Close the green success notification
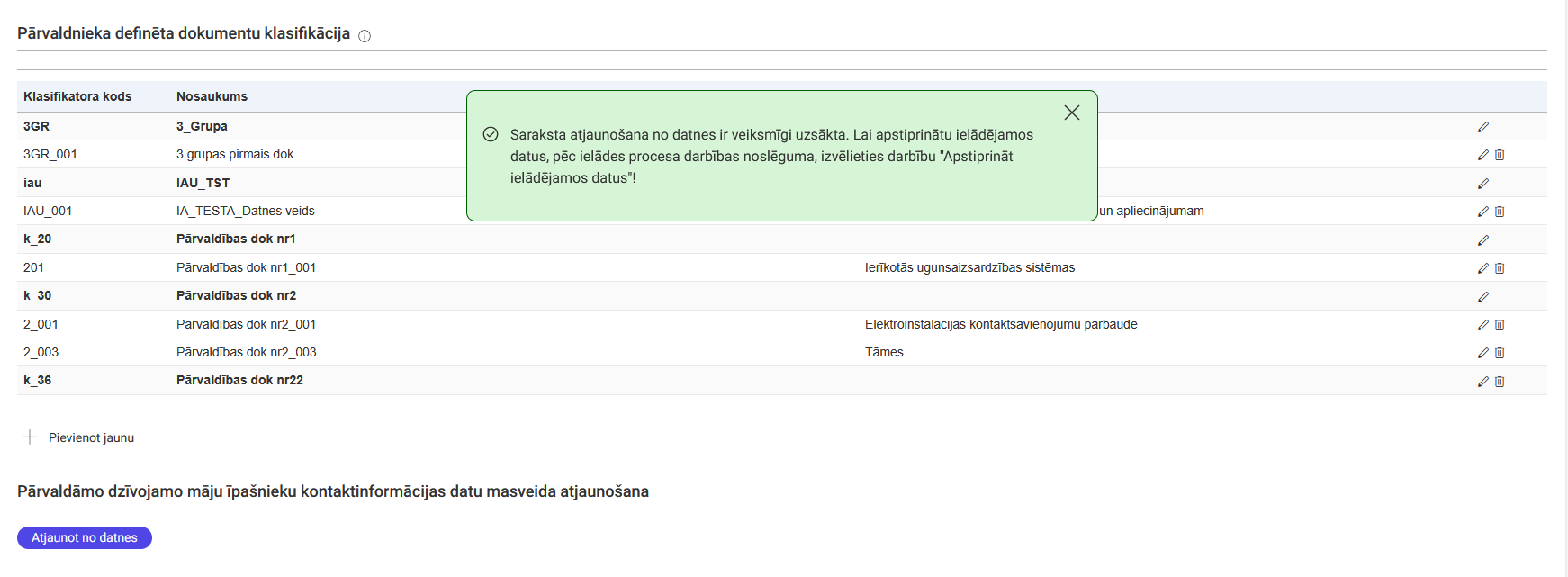 pos(1071,113)
